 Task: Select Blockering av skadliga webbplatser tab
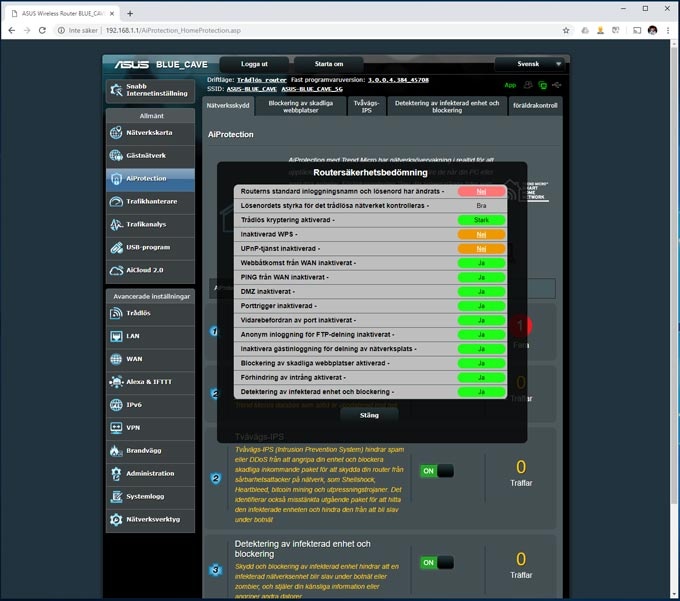click(x=299, y=106)
